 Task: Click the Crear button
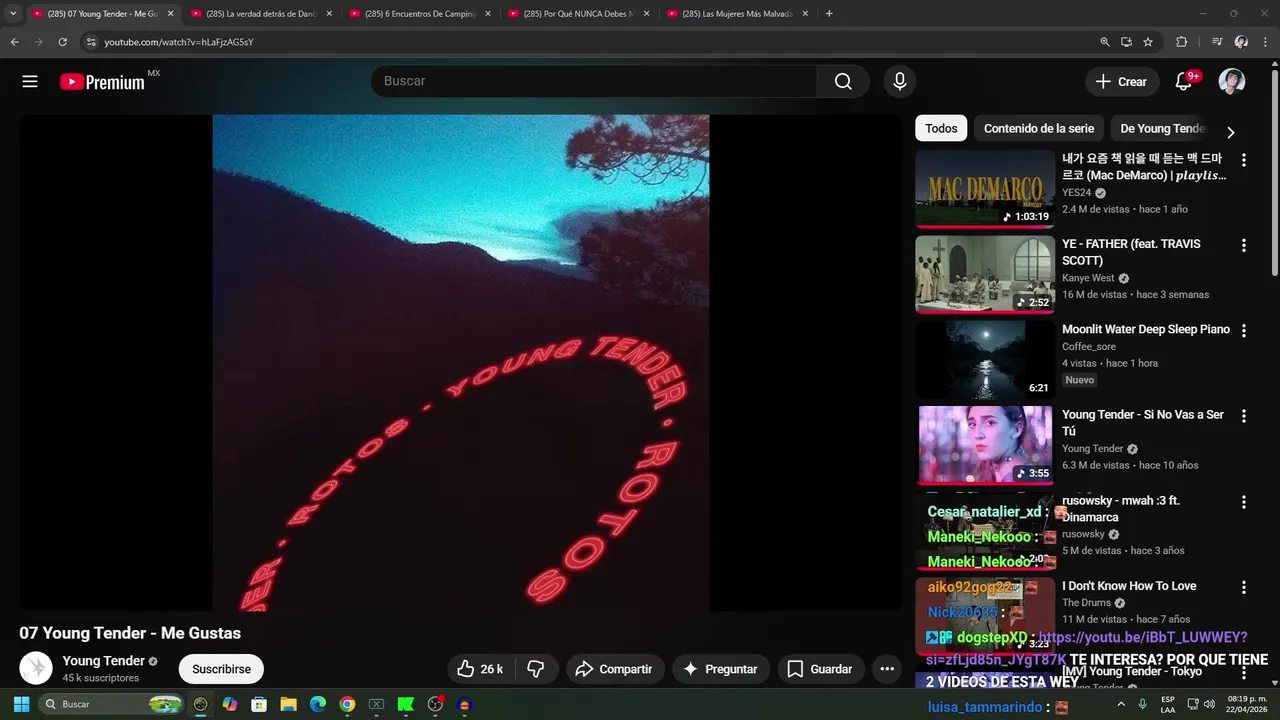point(1122,82)
